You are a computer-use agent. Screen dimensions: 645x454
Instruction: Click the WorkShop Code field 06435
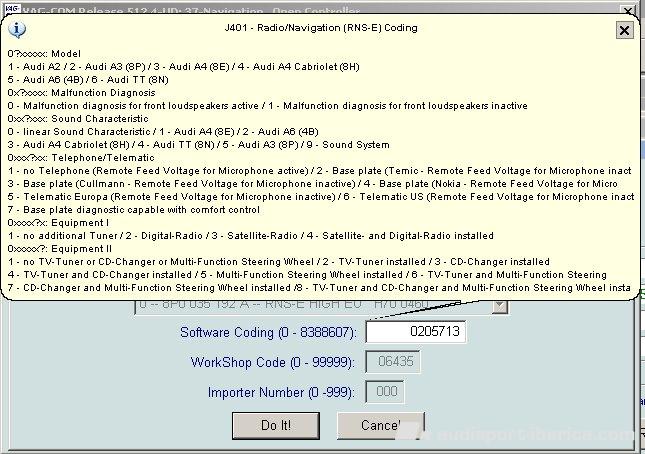point(393,362)
